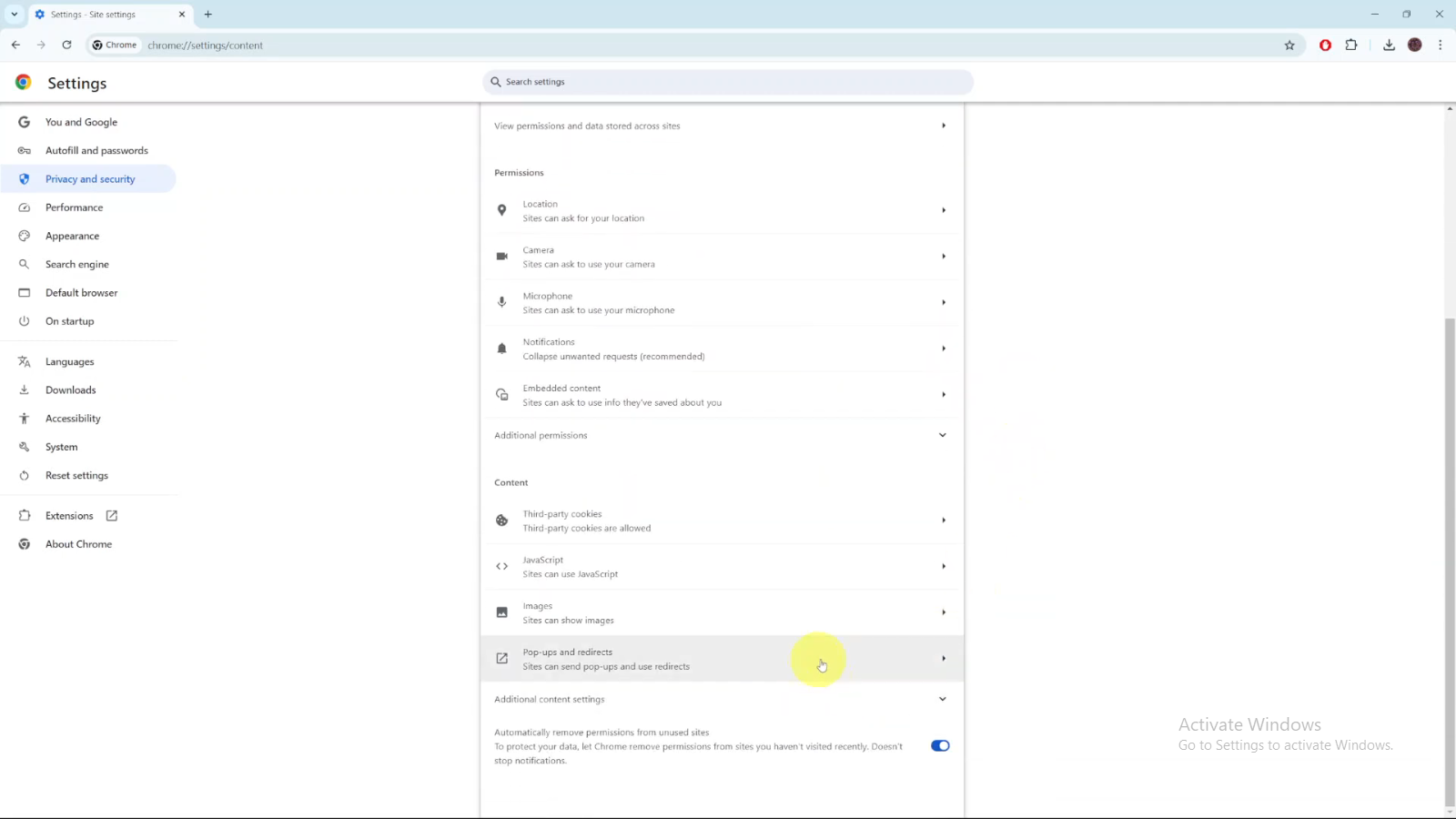Click the magnifier icon in Search settings
The height and width of the screenshot is (819, 1456).
click(x=496, y=82)
